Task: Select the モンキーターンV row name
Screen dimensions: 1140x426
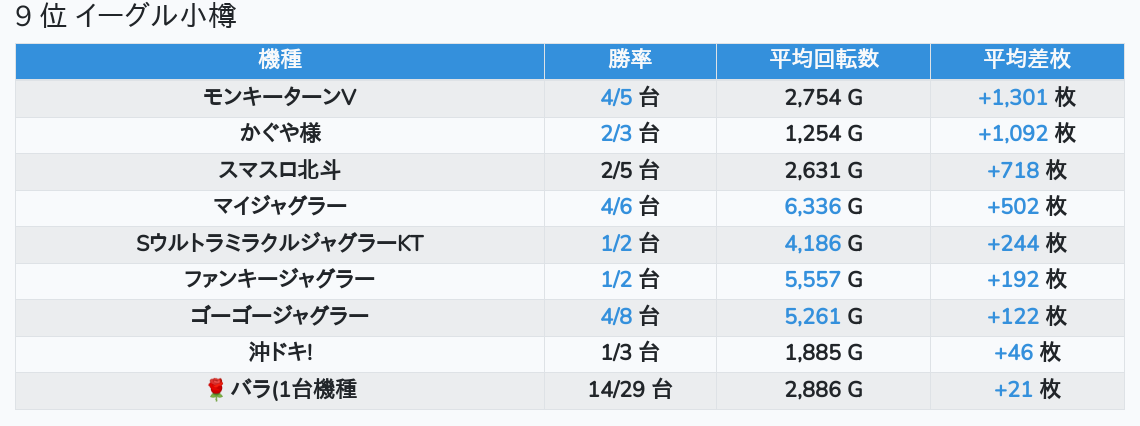Action: (280, 97)
